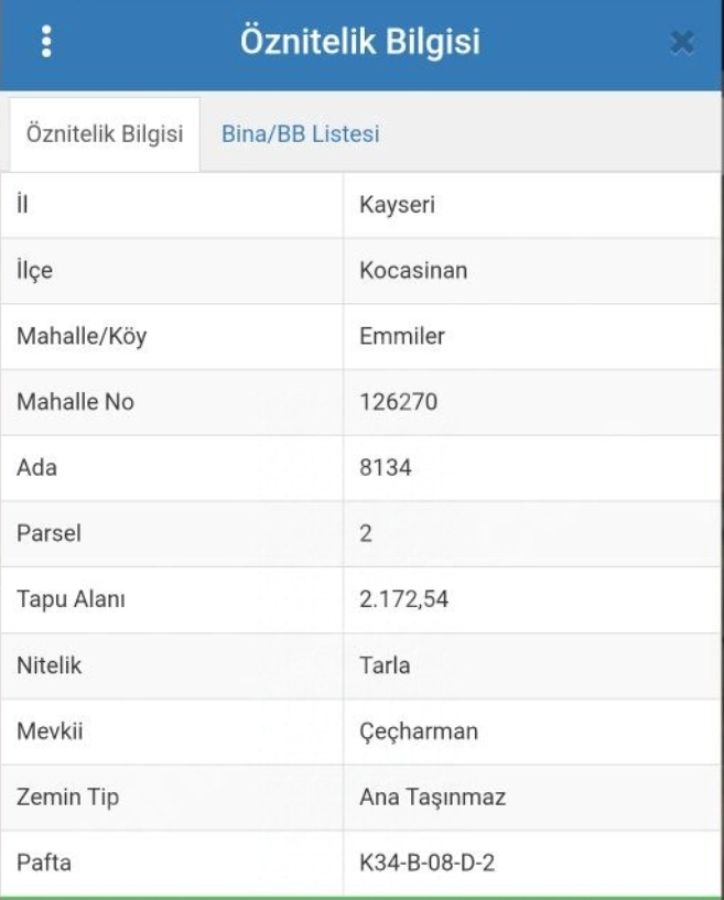Click the Zemin Tip row label
724x900 pixels.
68,797
